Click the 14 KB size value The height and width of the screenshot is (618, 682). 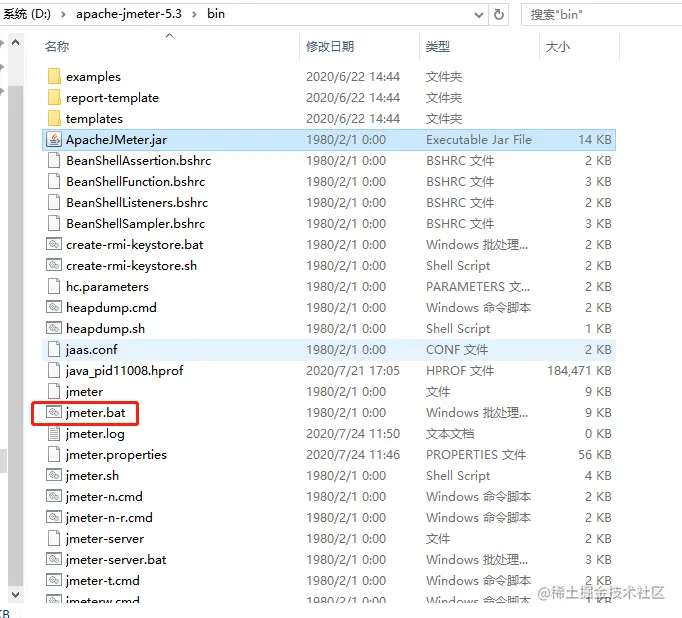(x=595, y=140)
